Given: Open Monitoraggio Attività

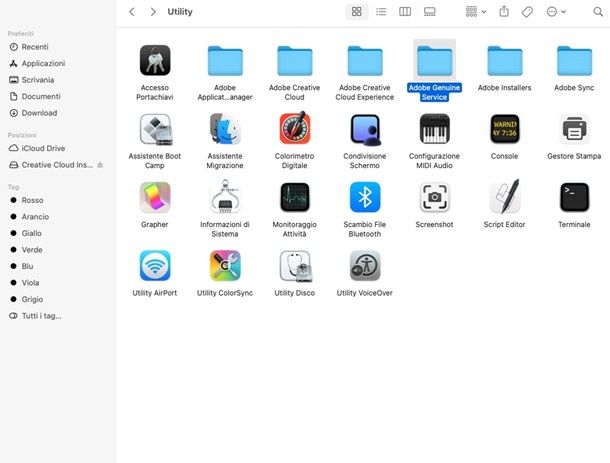Looking at the screenshot, I should tap(294, 197).
